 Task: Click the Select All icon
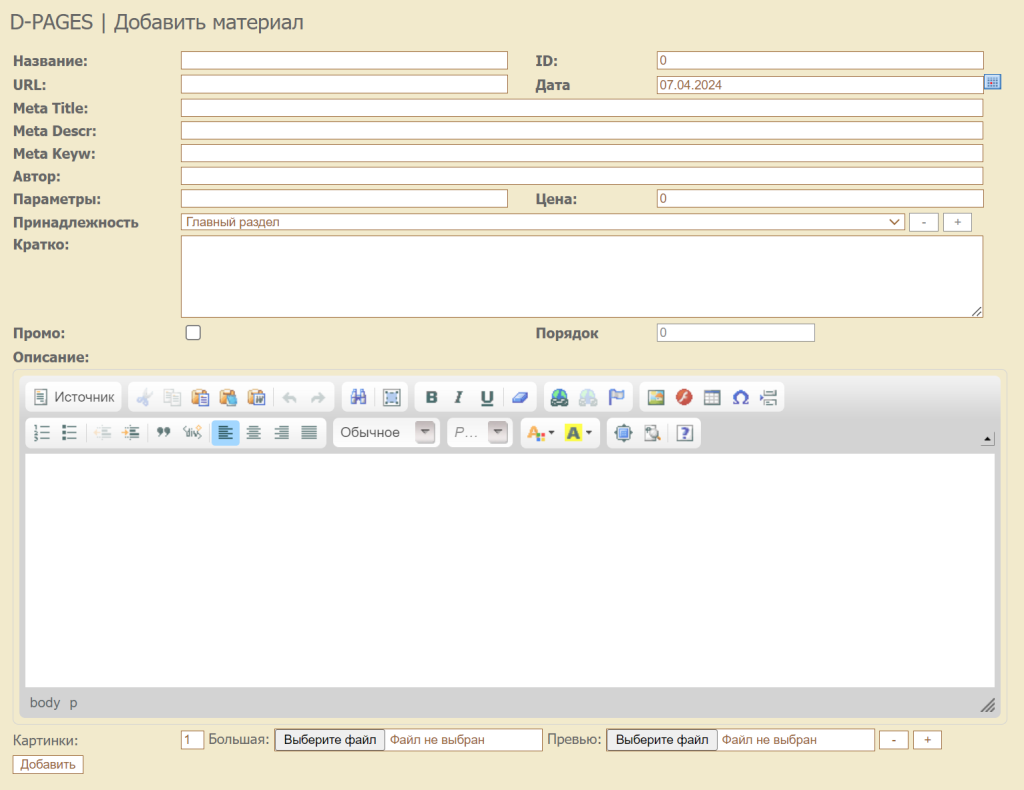[x=392, y=397]
